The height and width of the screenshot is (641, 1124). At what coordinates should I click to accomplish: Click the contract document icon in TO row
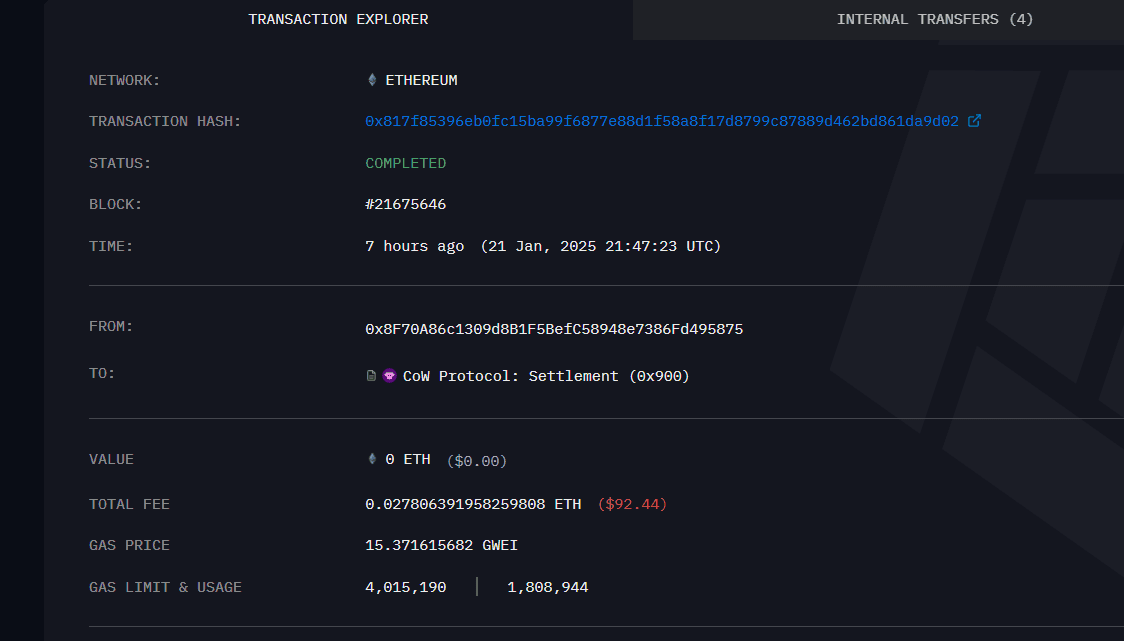pos(372,376)
